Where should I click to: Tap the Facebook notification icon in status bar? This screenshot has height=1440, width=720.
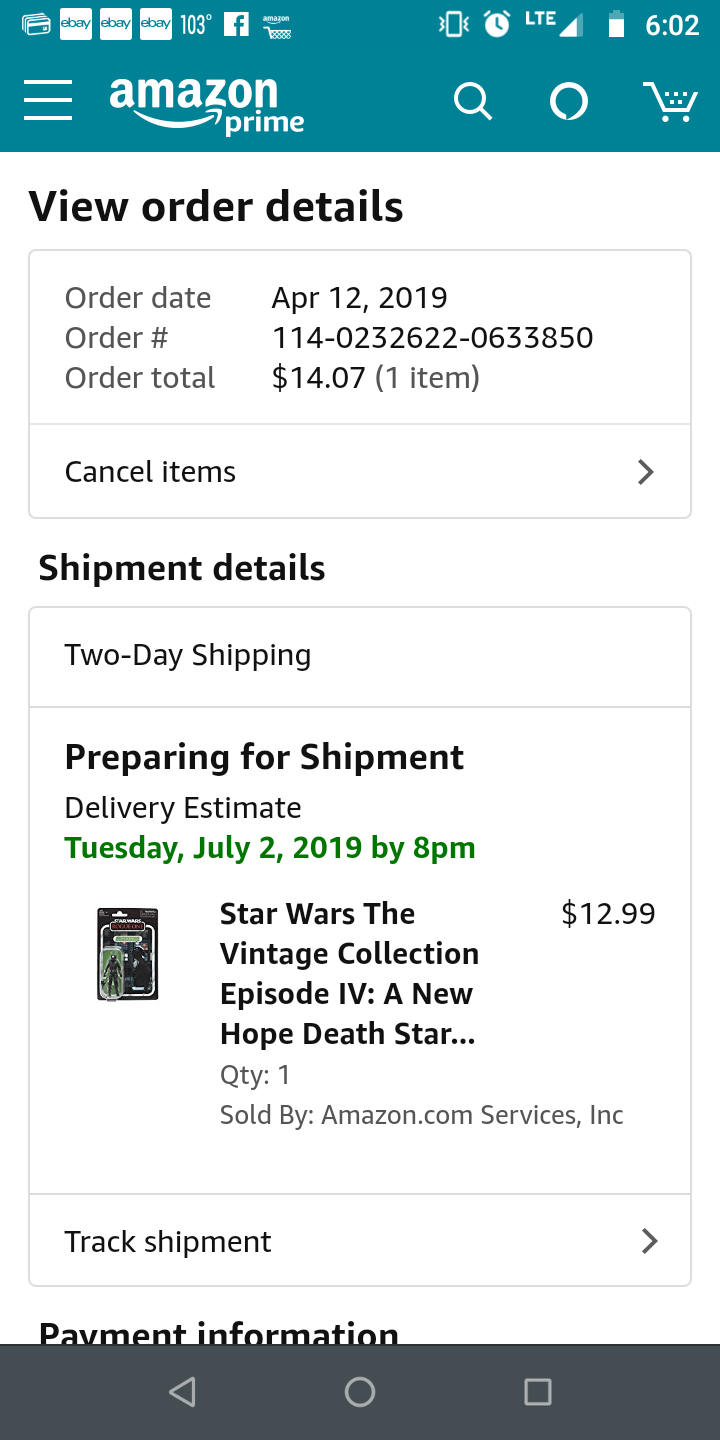(x=236, y=25)
